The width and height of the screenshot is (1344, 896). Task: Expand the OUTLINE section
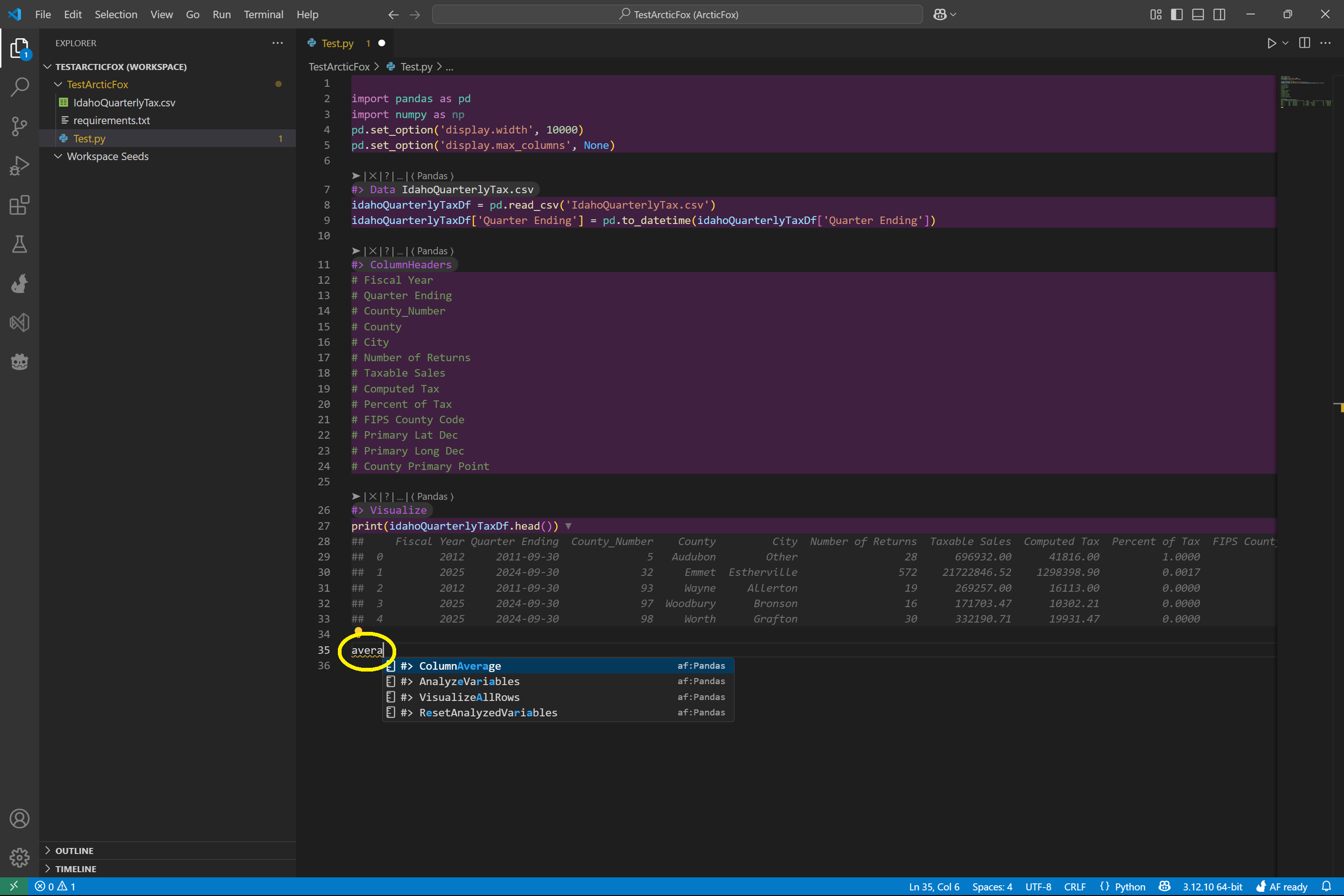[x=168, y=850]
